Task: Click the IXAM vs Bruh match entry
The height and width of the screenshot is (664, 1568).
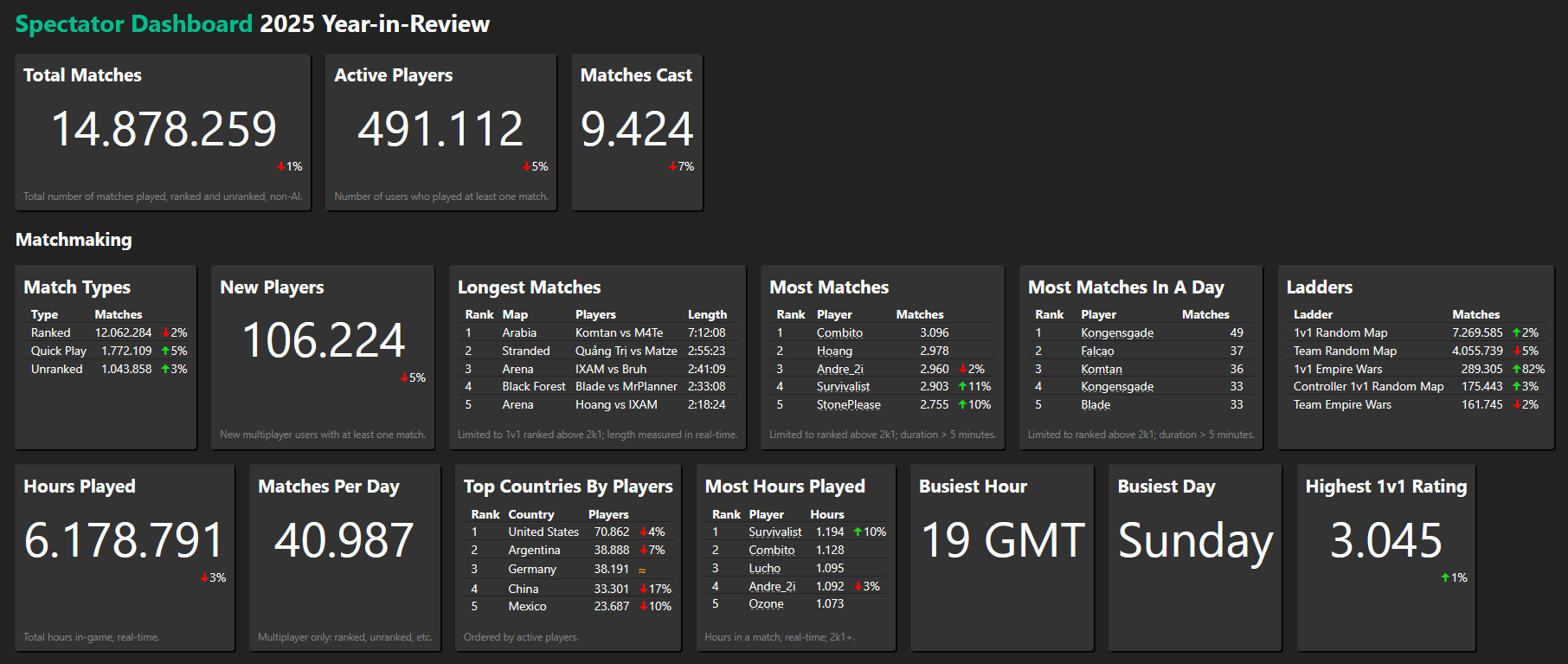Action: (x=611, y=369)
